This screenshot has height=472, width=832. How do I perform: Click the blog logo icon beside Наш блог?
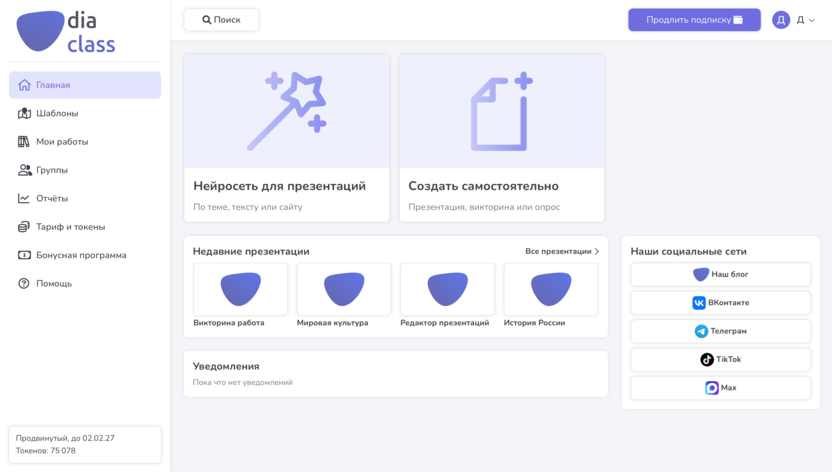[x=701, y=274]
